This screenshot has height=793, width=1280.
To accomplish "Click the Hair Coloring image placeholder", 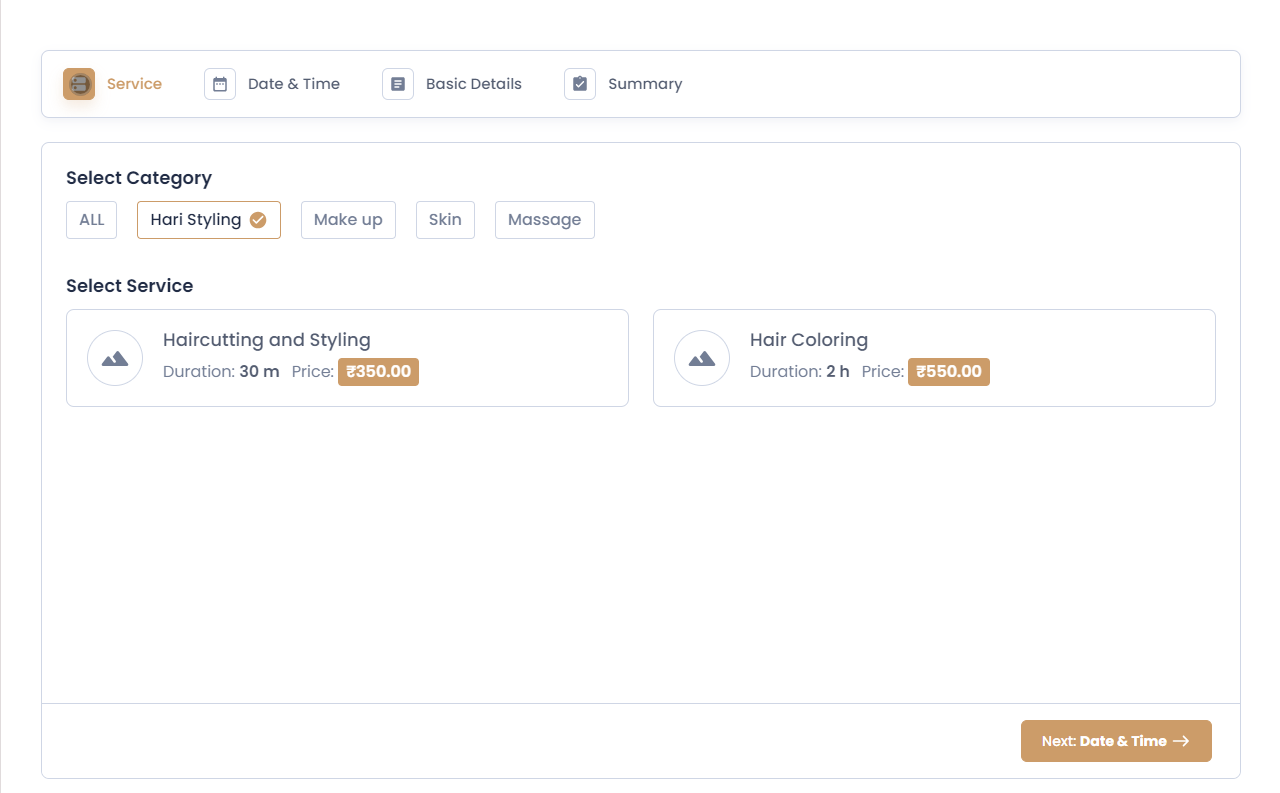I will coord(702,358).
